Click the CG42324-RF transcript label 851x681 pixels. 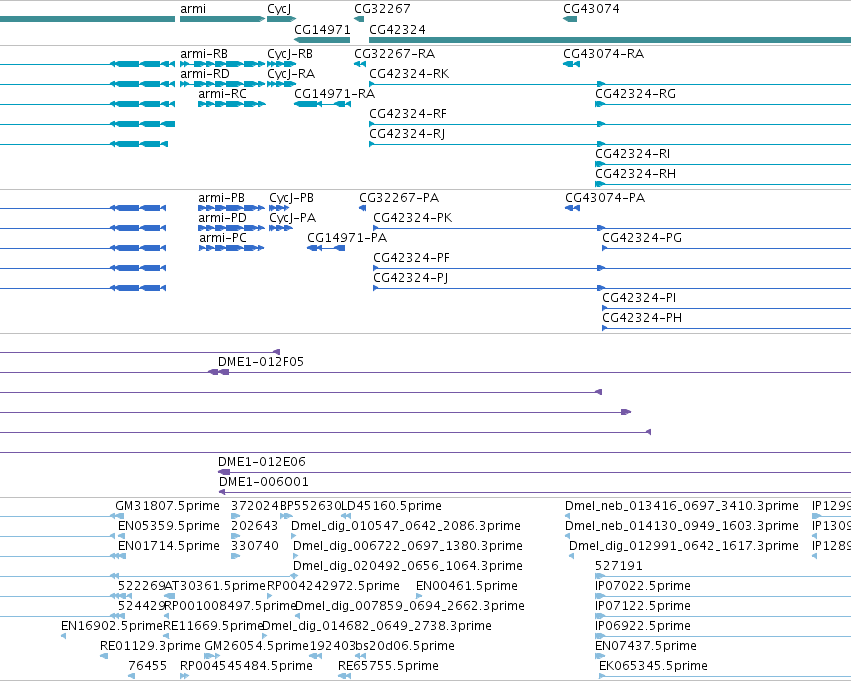coord(408,114)
